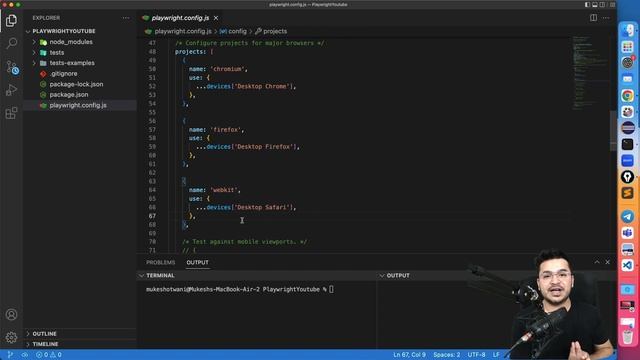This screenshot has height=360, width=640.
Task: Click 'Desktop Firefox' string in code
Action: tap(265, 147)
